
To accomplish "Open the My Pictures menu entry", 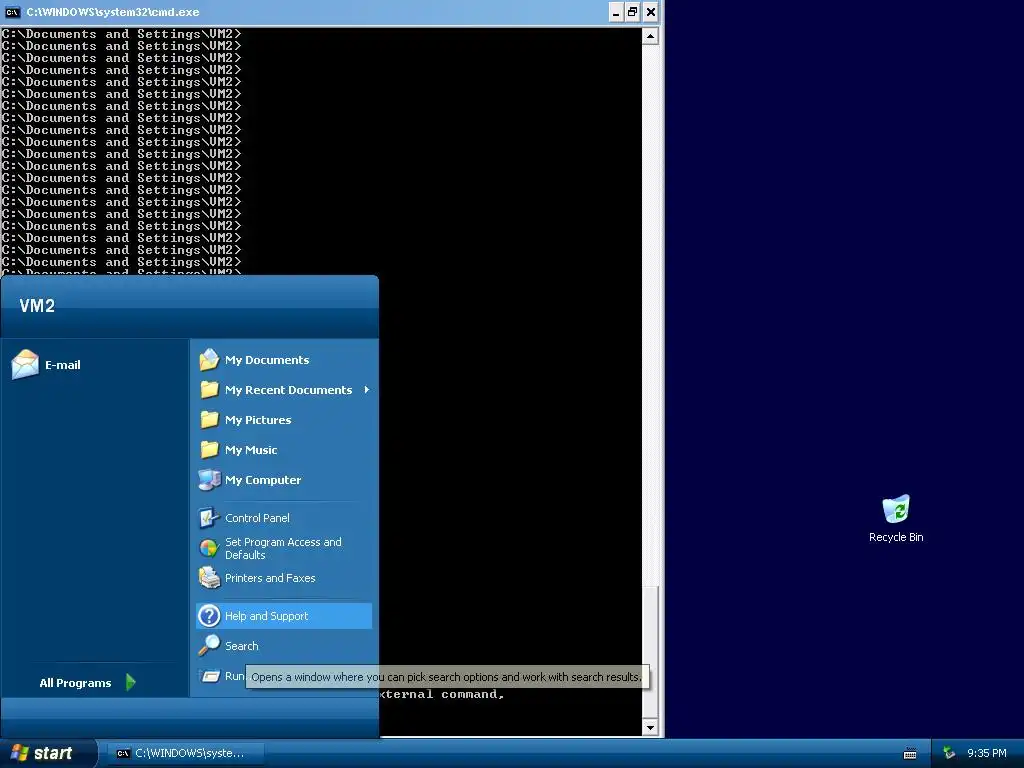I will click(x=284, y=420).
